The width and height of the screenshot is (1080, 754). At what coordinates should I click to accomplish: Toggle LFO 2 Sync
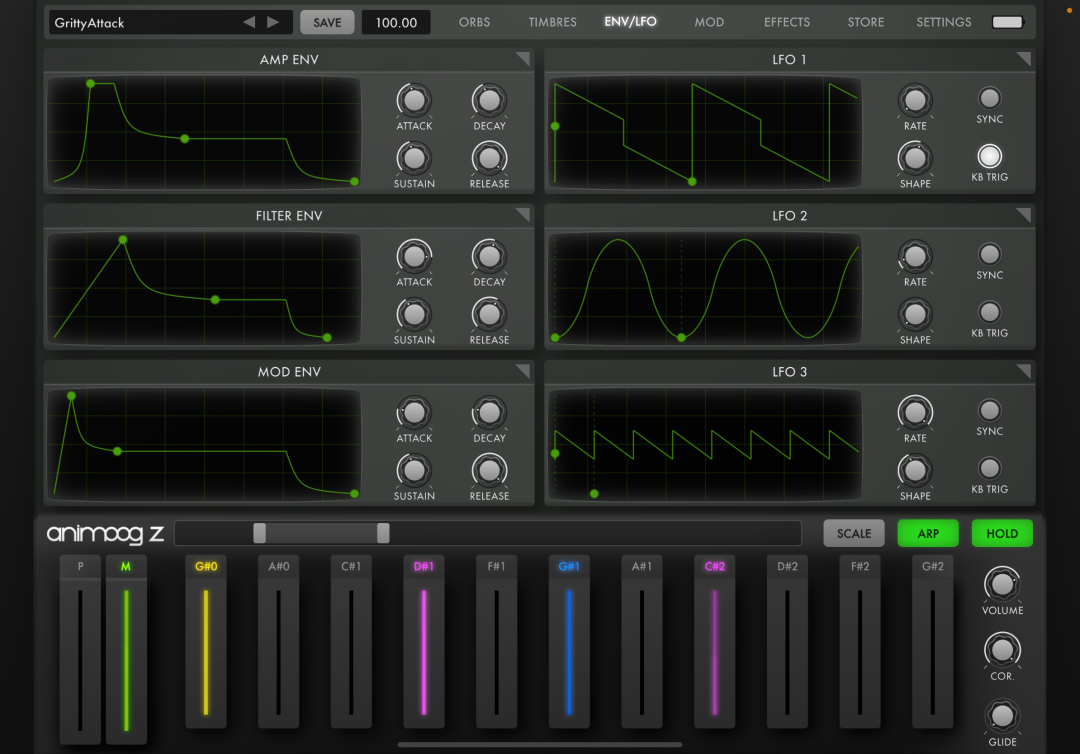coord(990,255)
